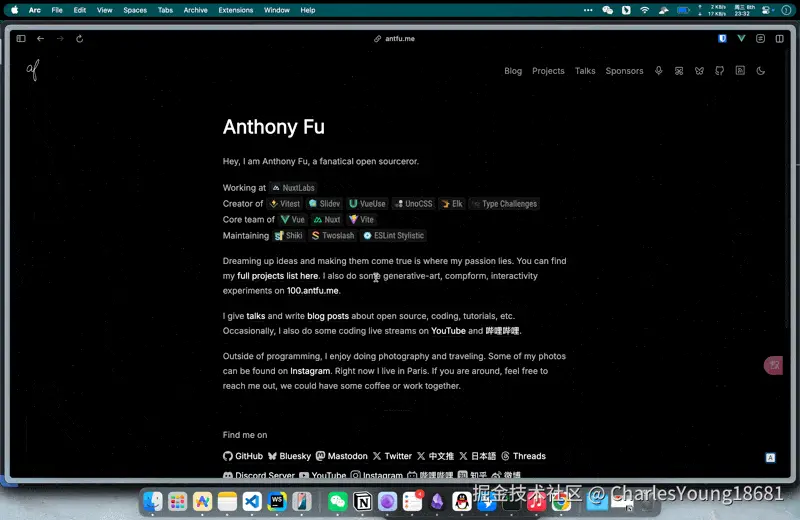Open Notion from the Dock
The height and width of the screenshot is (520, 800).
point(363,502)
